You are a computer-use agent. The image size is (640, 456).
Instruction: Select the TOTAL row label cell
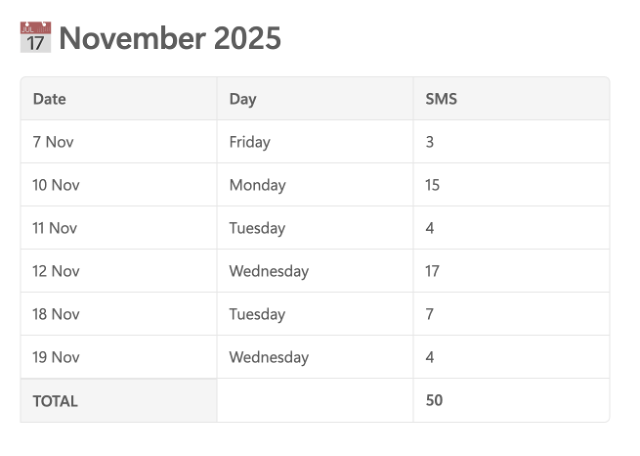coord(119,400)
